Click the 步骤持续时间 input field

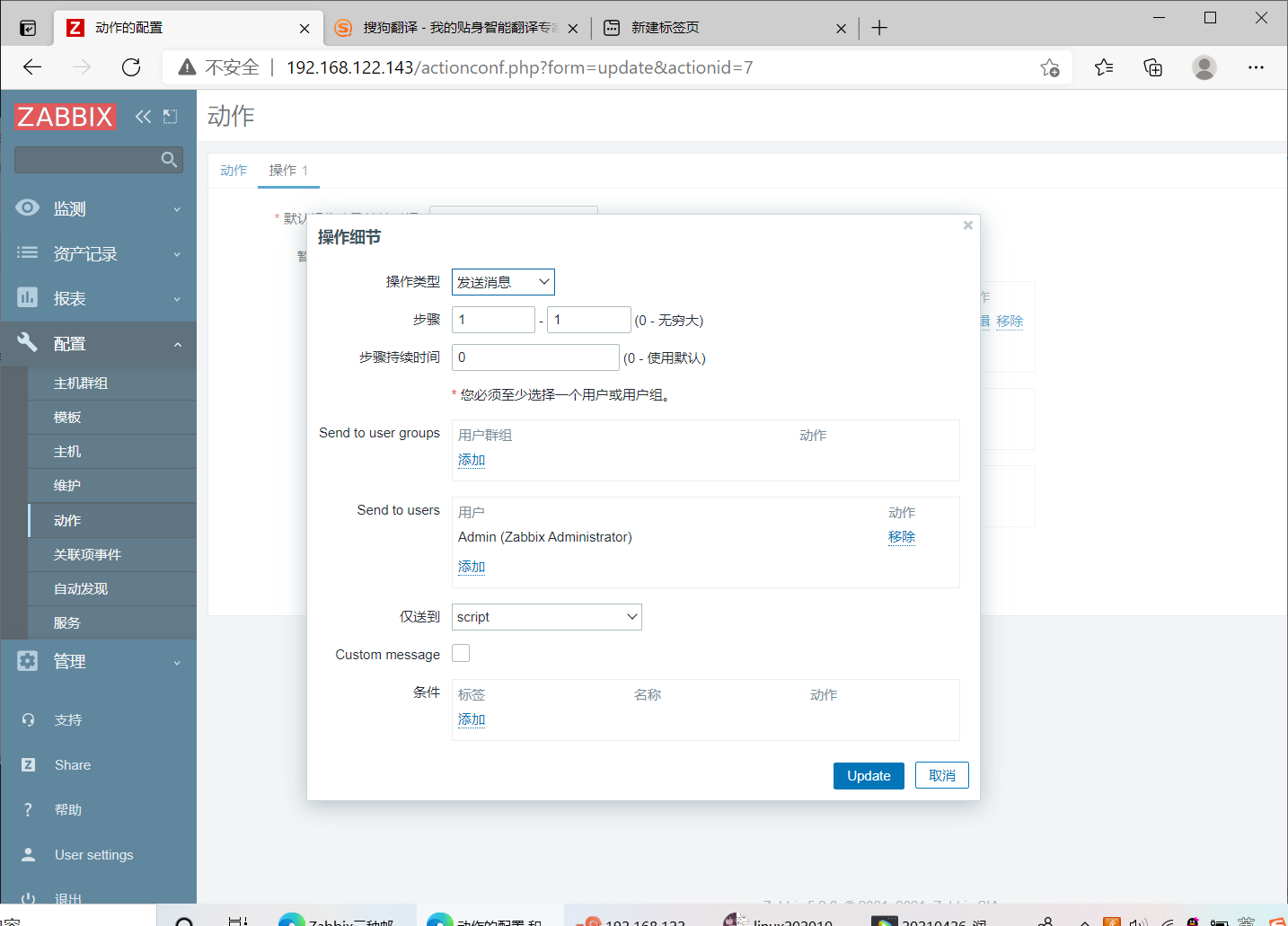click(535, 357)
